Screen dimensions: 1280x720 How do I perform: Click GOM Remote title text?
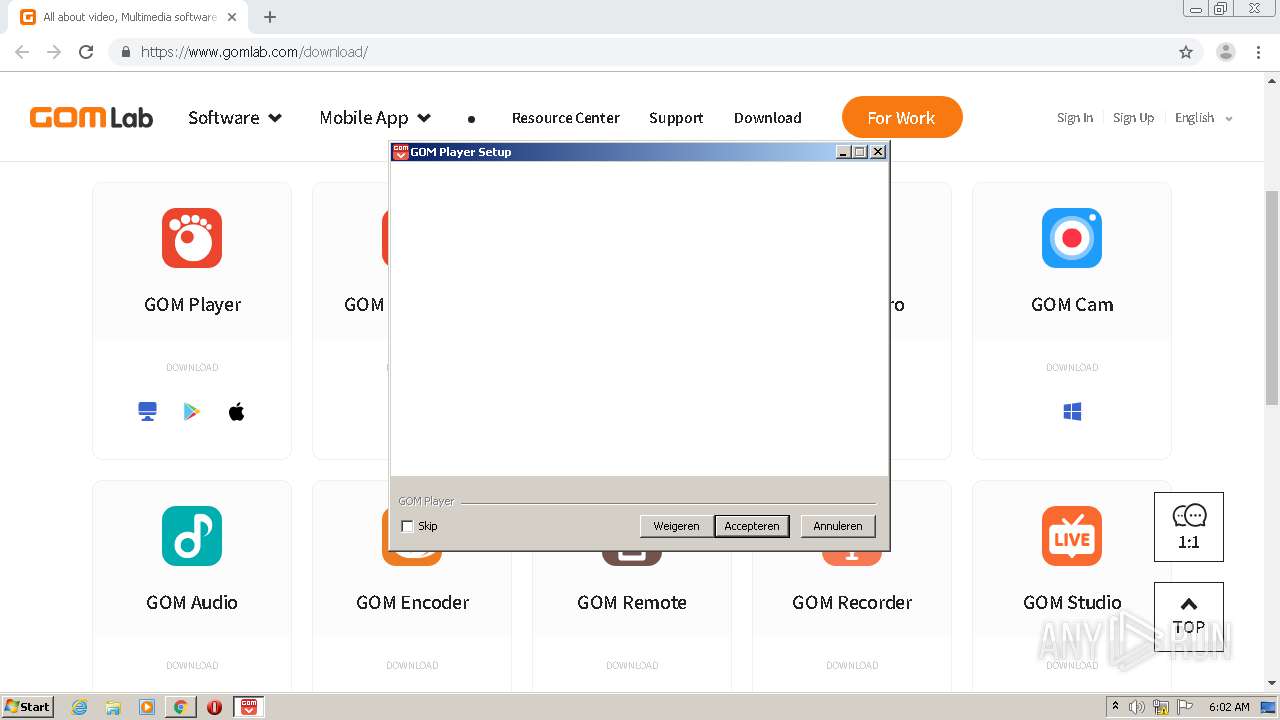[632, 602]
